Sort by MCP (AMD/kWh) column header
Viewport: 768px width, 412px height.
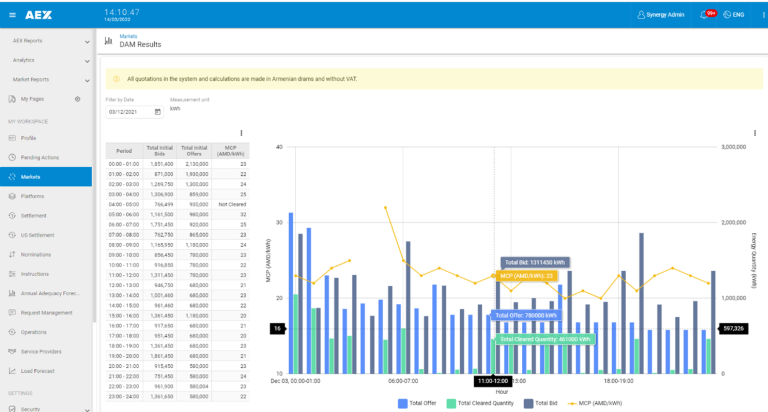coord(230,151)
